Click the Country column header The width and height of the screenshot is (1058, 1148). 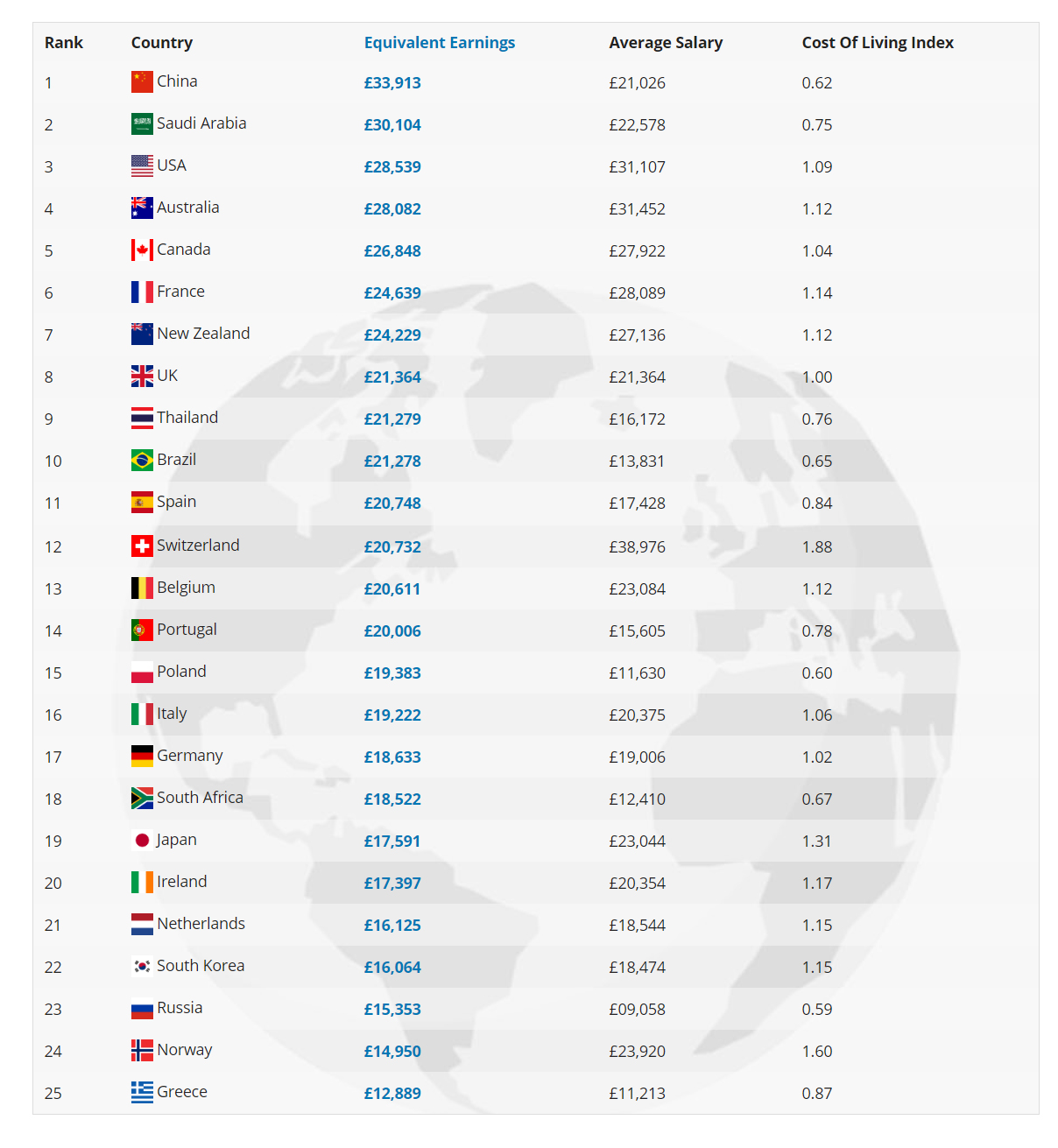point(162,43)
